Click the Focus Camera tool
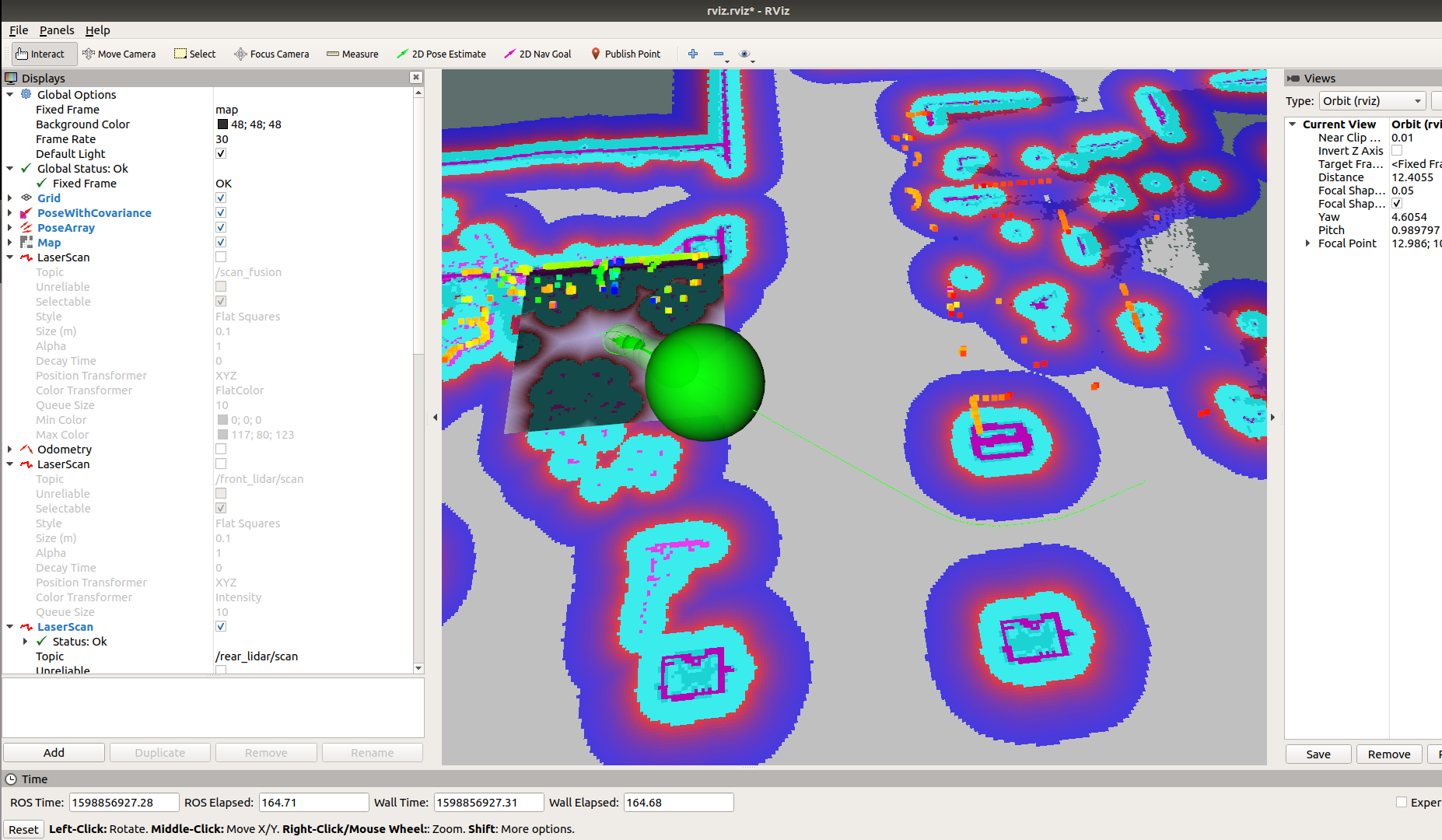This screenshot has width=1442, height=840. coord(271,54)
